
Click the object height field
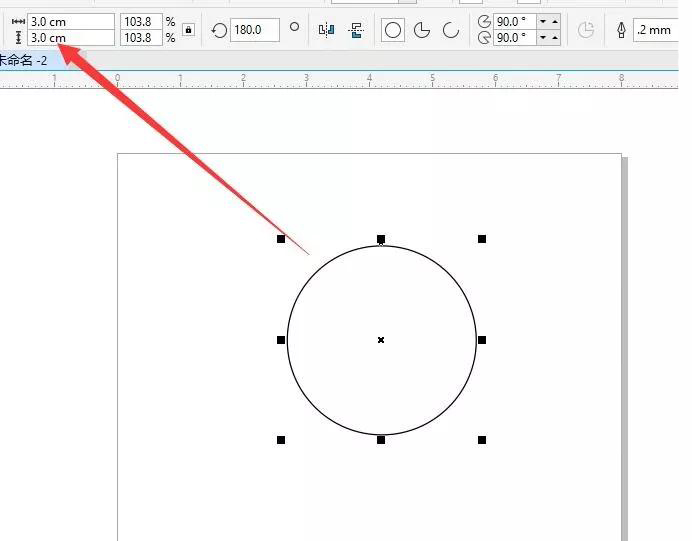coord(70,38)
